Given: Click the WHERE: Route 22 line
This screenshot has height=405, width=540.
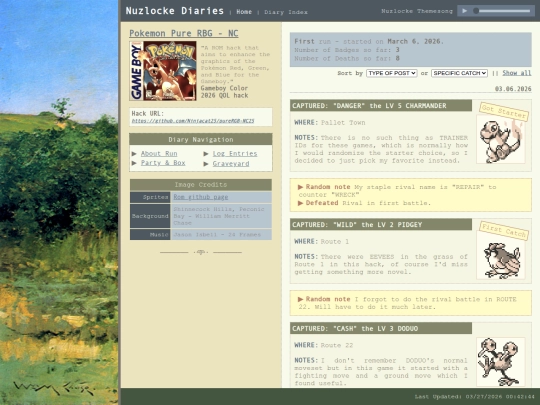Looking at the screenshot, I should (x=324, y=345).
